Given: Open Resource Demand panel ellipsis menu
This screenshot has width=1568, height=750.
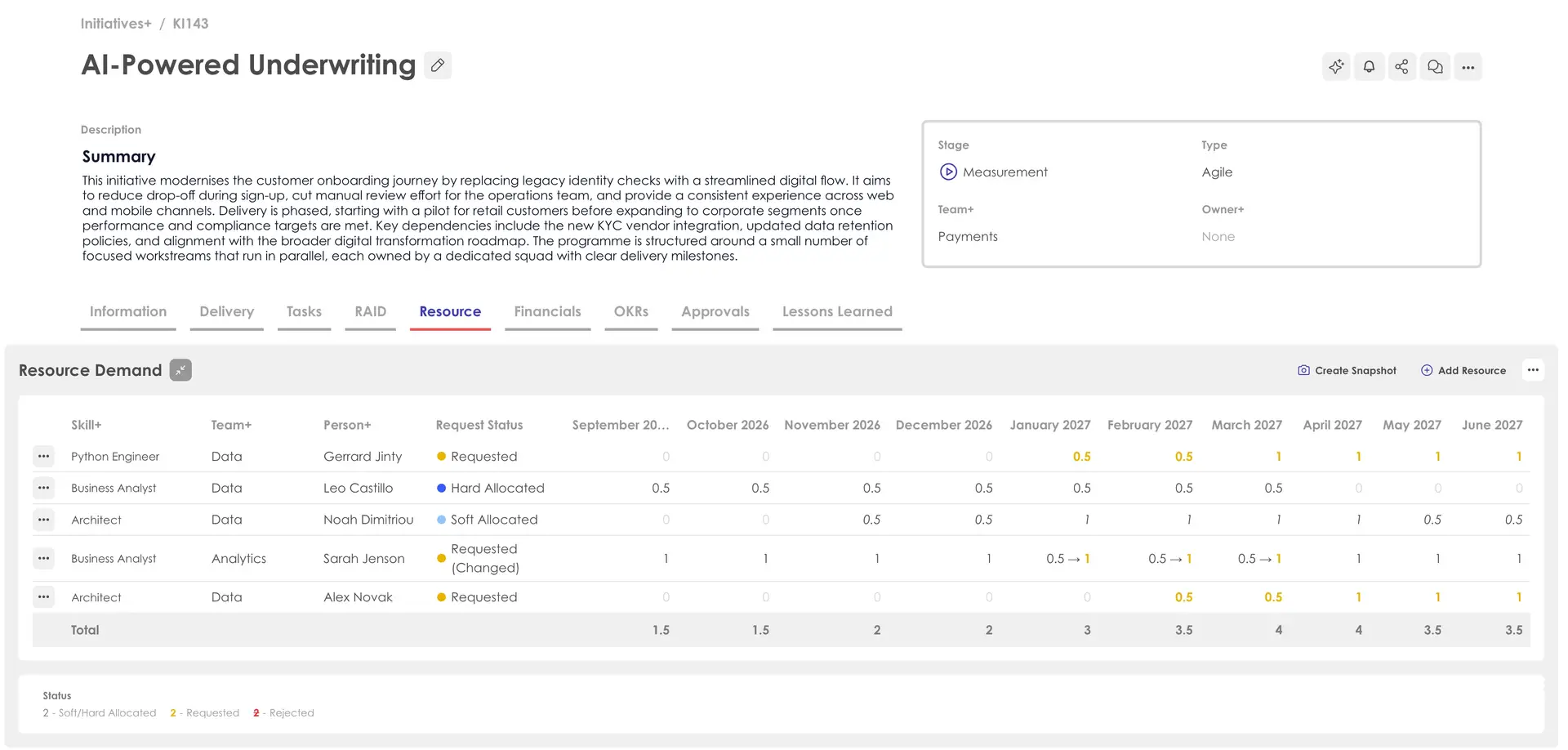Looking at the screenshot, I should tap(1533, 370).
